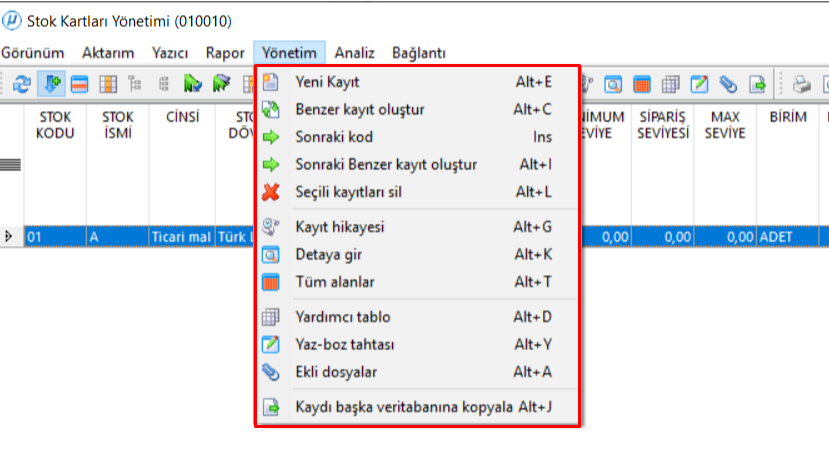This screenshot has height=460, width=829.
Task: Click the green pencil notepad toolbar icon
Action: (x=699, y=84)
